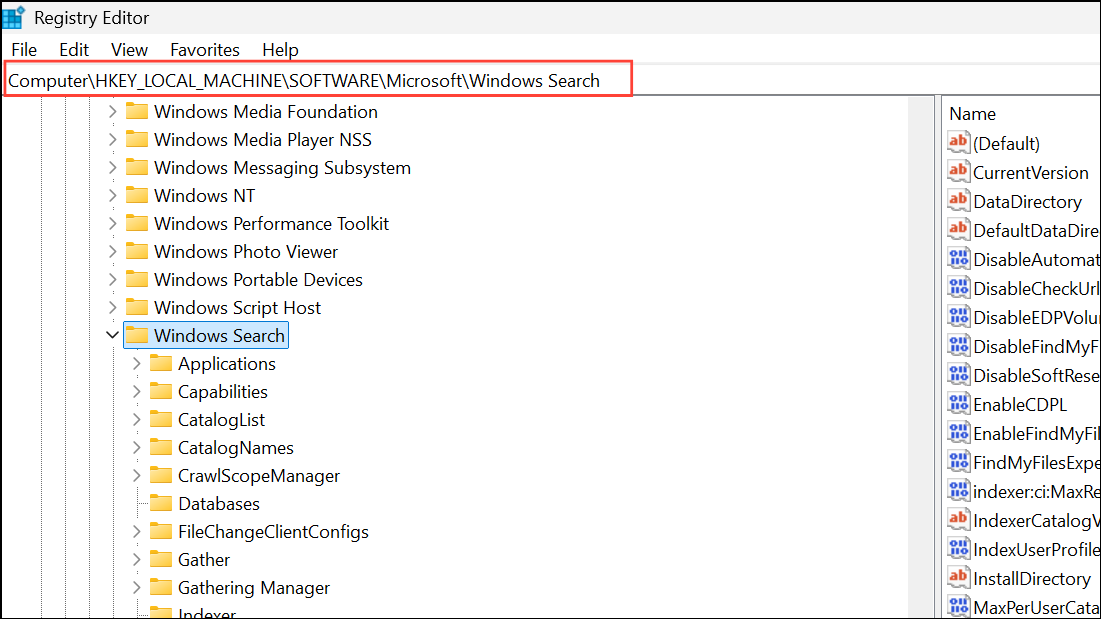Select the DisableEDPVolu value name
The image size is (1101, 619).
pyautogui.click(x=1036, y=317)
